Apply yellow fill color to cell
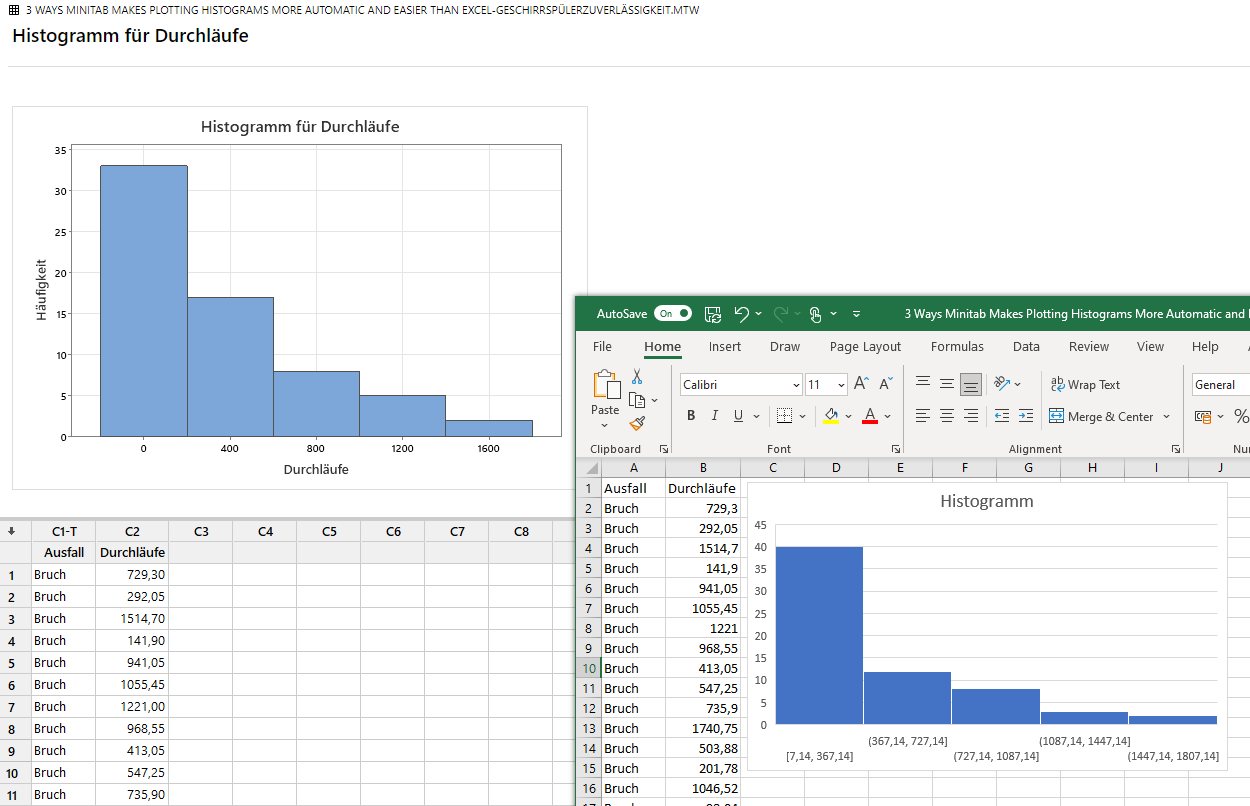Viewport: 1250px width, 806px height. (831, 416)
